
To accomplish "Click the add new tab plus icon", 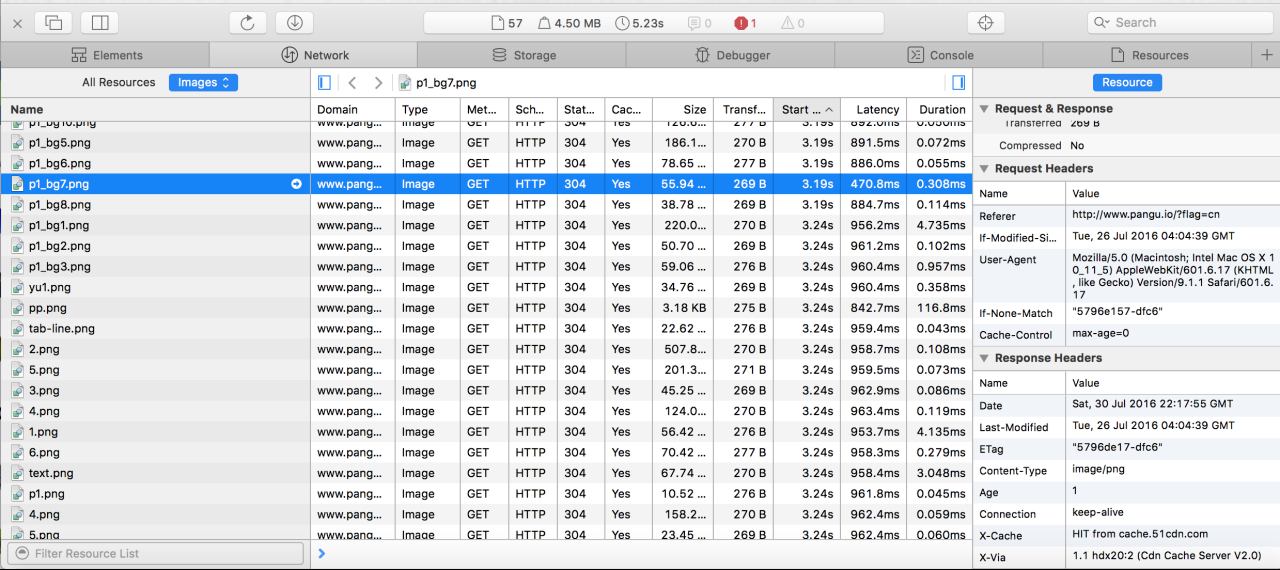I will tap(1267, 55).
